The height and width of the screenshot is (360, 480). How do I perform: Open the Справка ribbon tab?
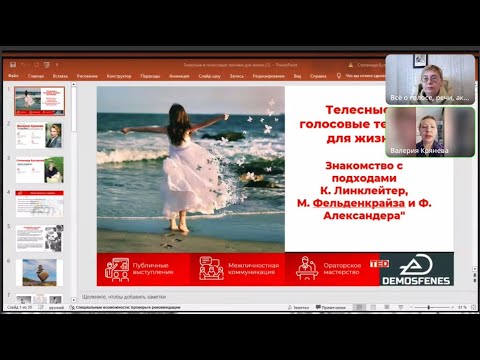coord(318,76)
